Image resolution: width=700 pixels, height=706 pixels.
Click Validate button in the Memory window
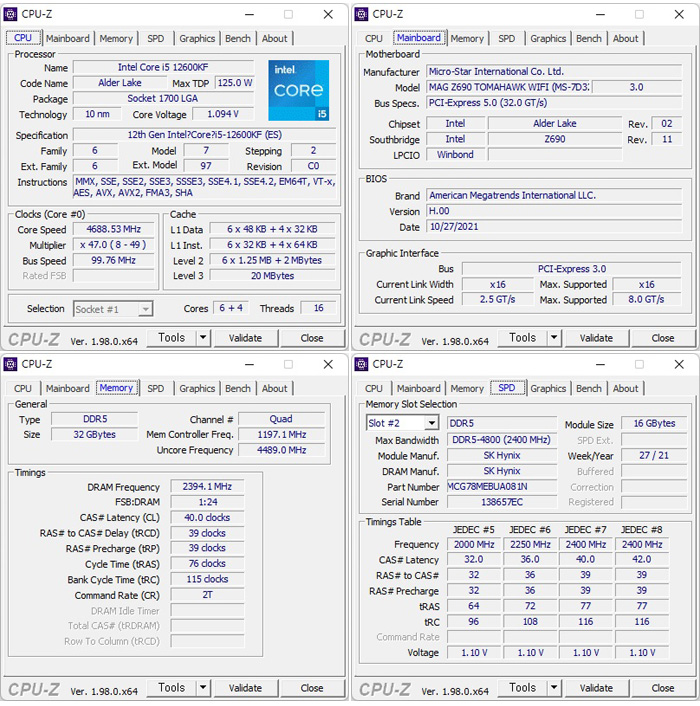tap(245, 688)
